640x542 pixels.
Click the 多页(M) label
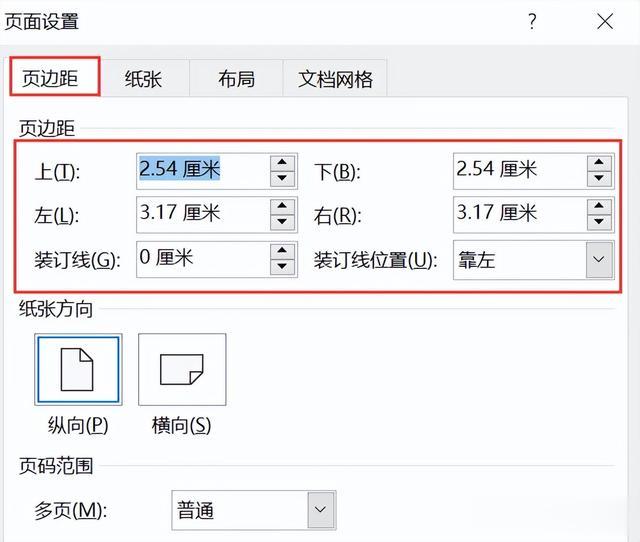click(71, 511)
